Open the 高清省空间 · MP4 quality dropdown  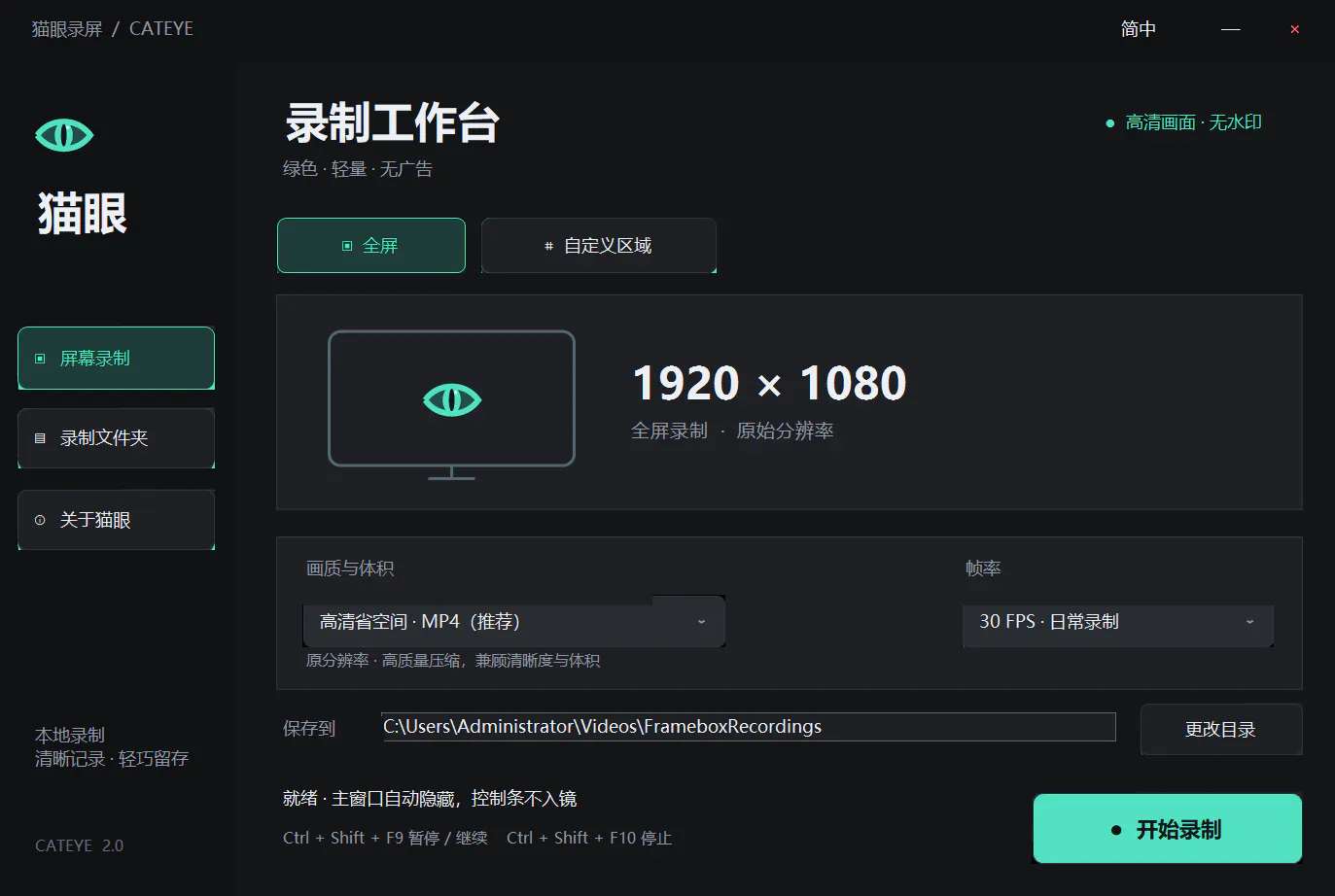click(x=513, y=621)
